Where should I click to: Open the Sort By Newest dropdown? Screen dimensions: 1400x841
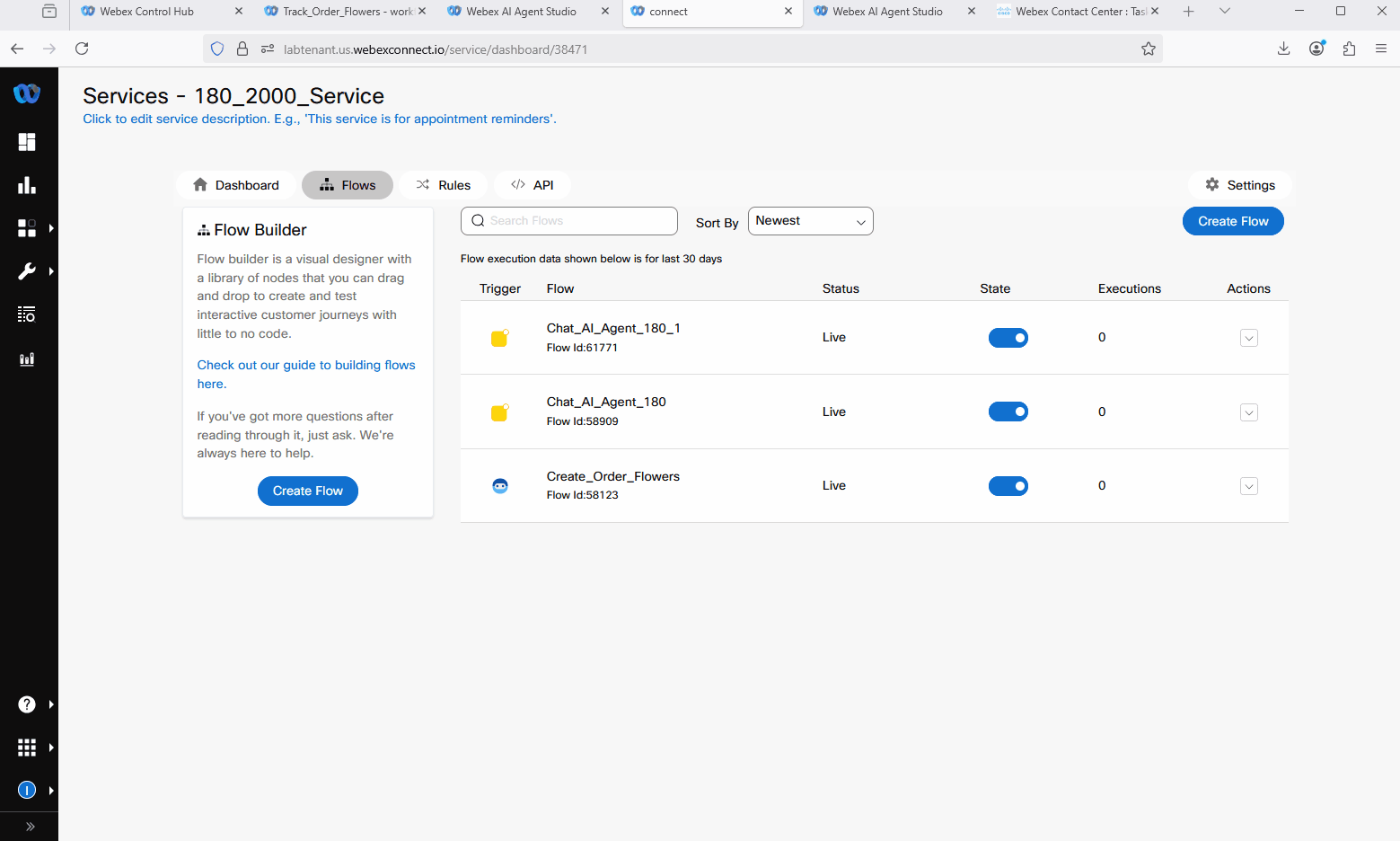[x=810, y=221]
